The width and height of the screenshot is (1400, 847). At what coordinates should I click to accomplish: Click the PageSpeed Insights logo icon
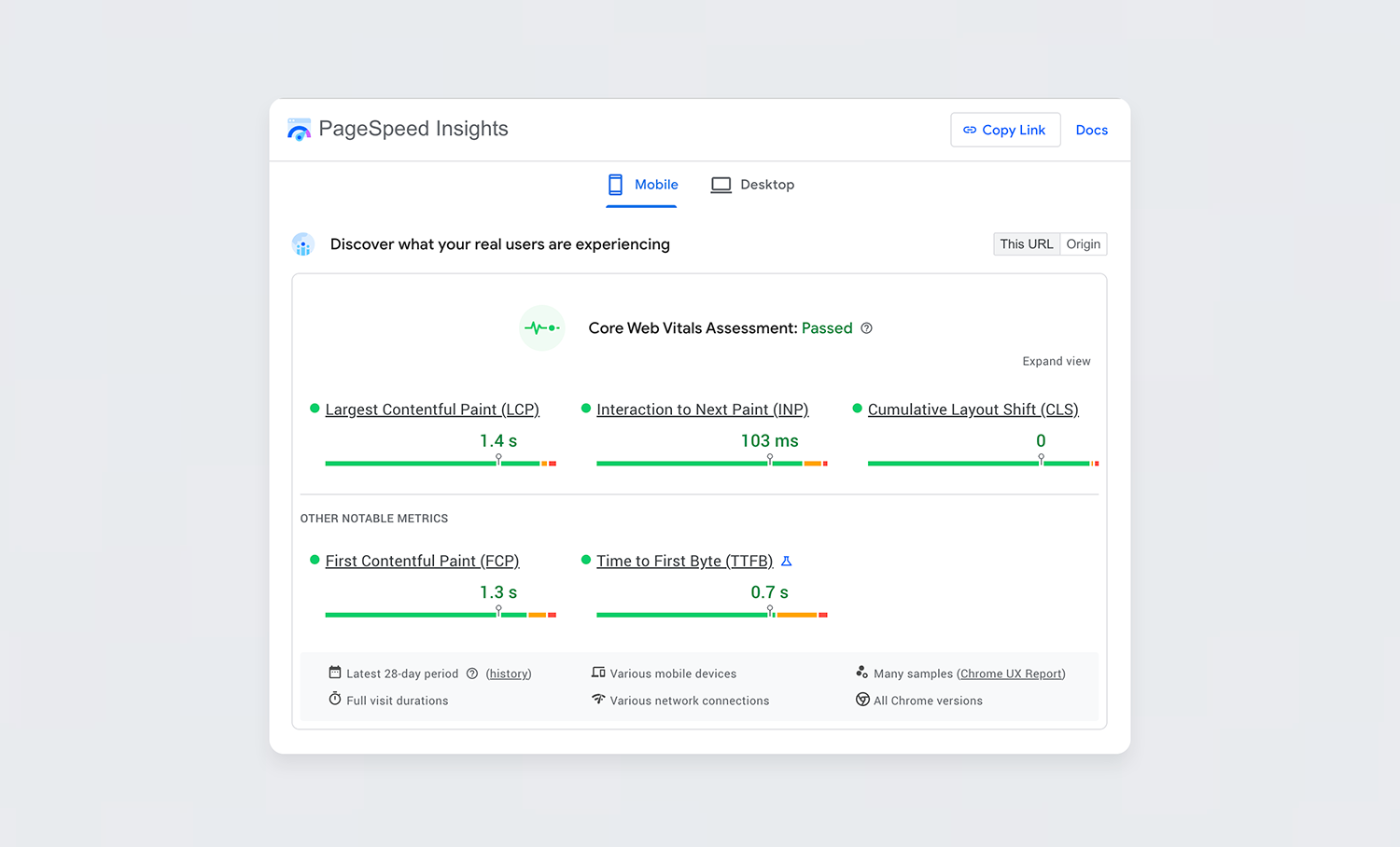[299, 130]
